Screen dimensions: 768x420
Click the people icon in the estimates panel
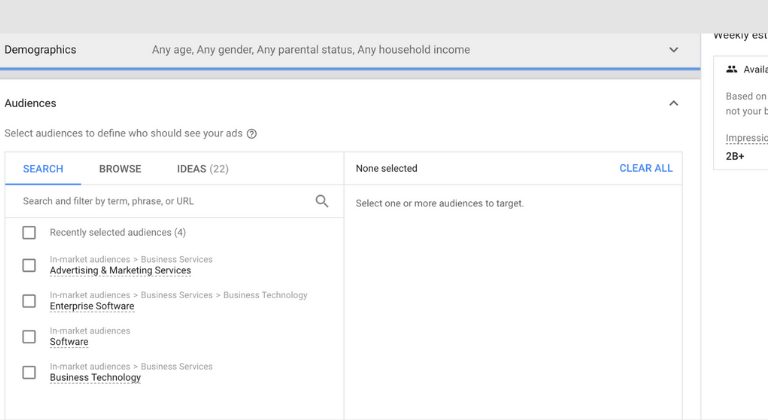tap(732, 70)
